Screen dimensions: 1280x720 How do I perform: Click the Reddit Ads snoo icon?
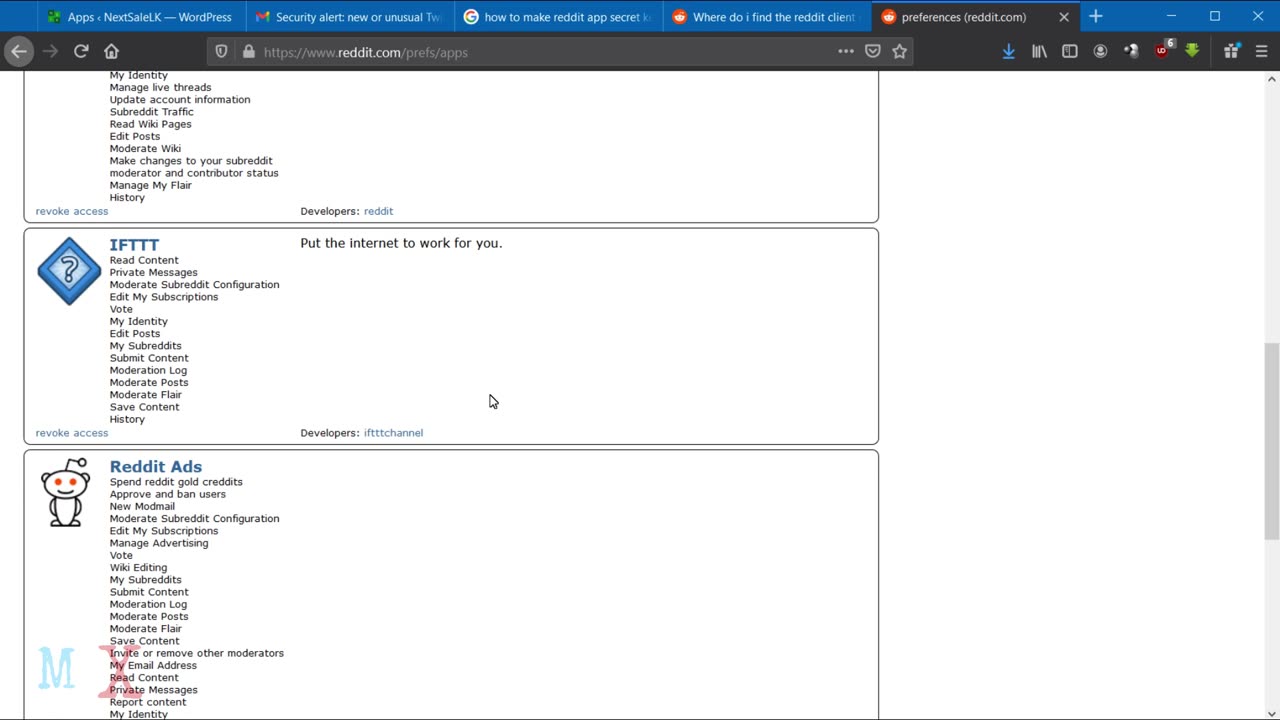point(65,492)
